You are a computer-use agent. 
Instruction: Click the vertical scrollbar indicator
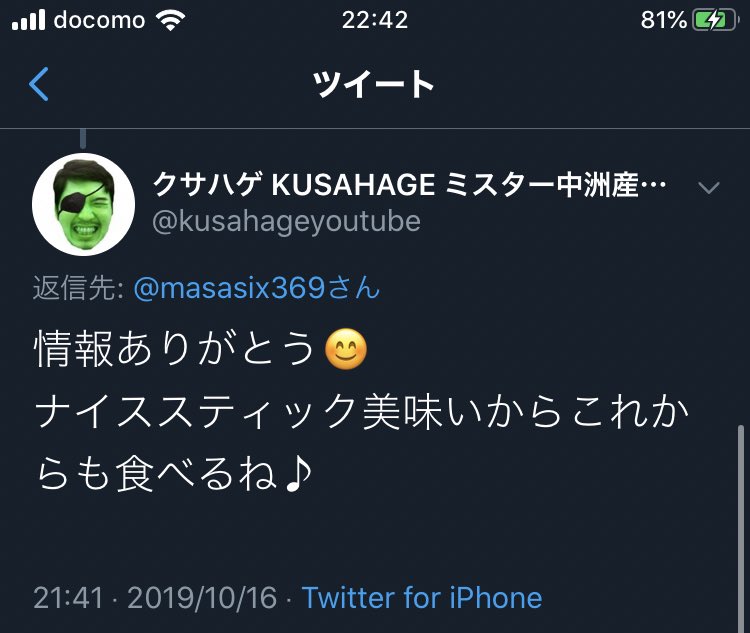coord(741,527)
